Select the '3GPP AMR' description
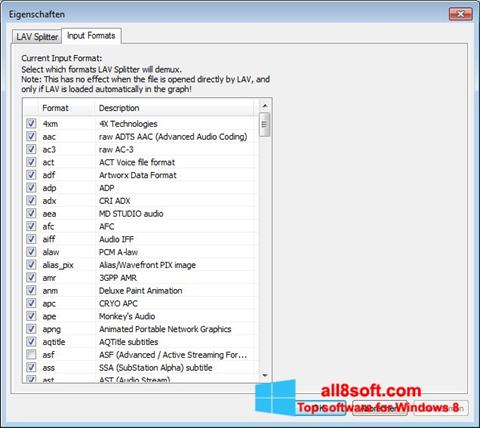Viewport: 480px width, 428px height. pyautogui.click(x=118, y=278)
